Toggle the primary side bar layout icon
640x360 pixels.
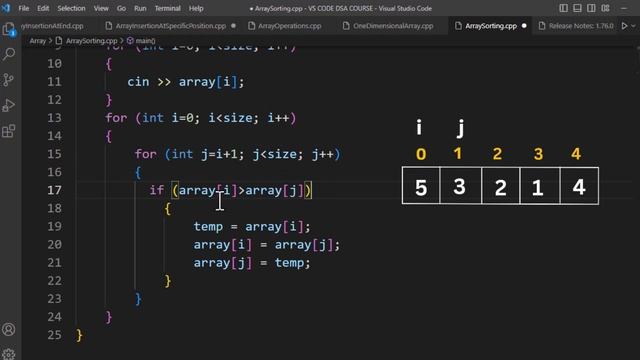[x=563, y=8]
